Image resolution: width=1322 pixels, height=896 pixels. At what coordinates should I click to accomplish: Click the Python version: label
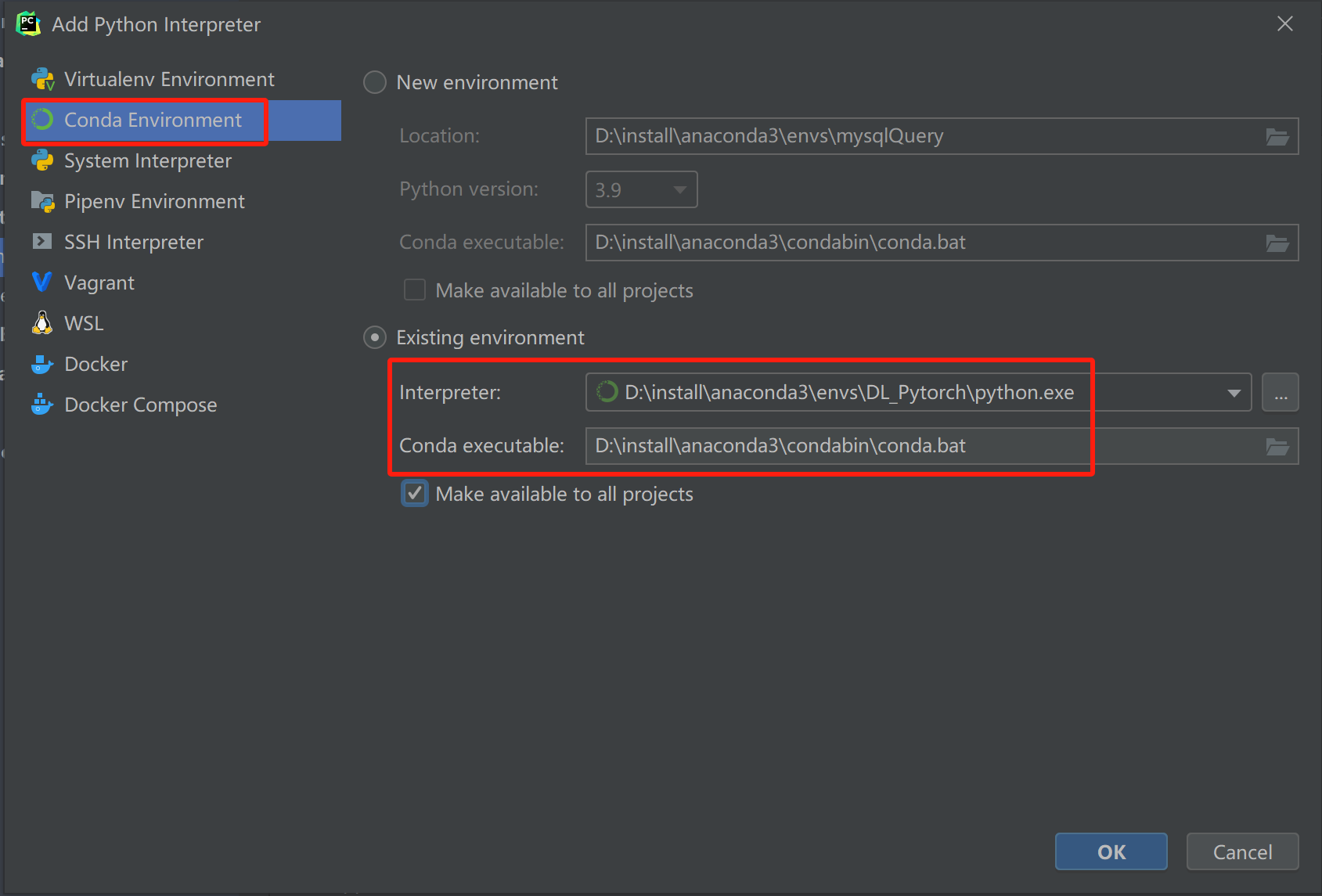(469, 189)
